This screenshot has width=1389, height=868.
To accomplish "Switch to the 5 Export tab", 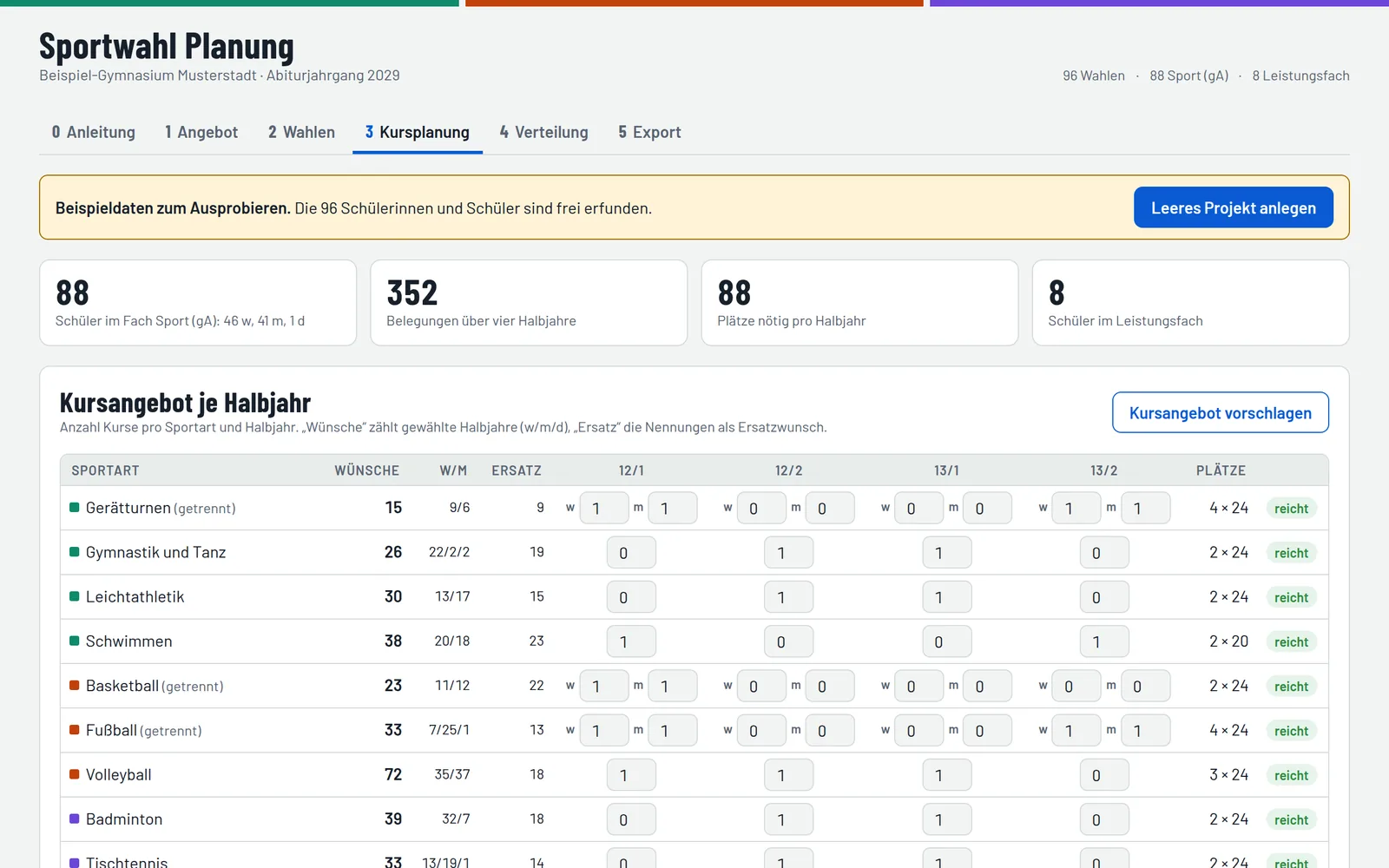I will [x=649, y=132].
